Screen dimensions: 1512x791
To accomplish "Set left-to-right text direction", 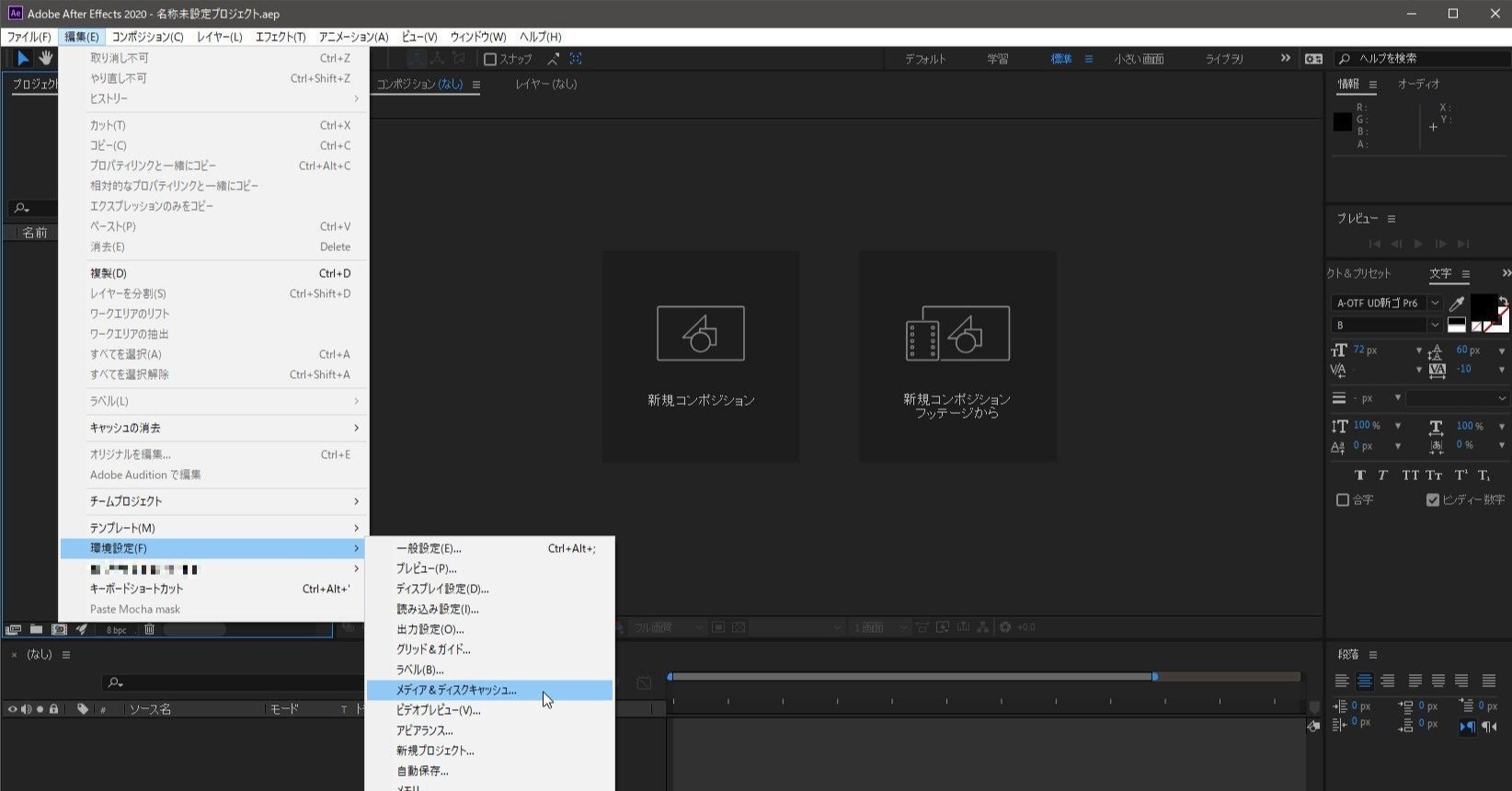I will point(1467,727).
